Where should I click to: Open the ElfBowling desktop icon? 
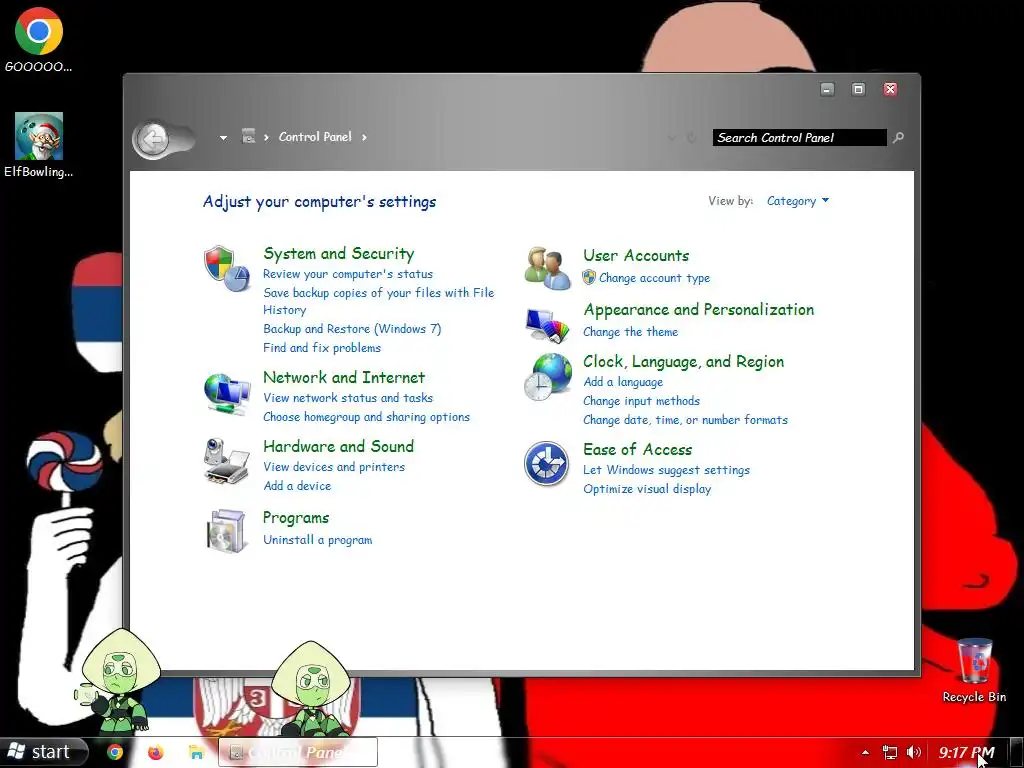(39, 145)
